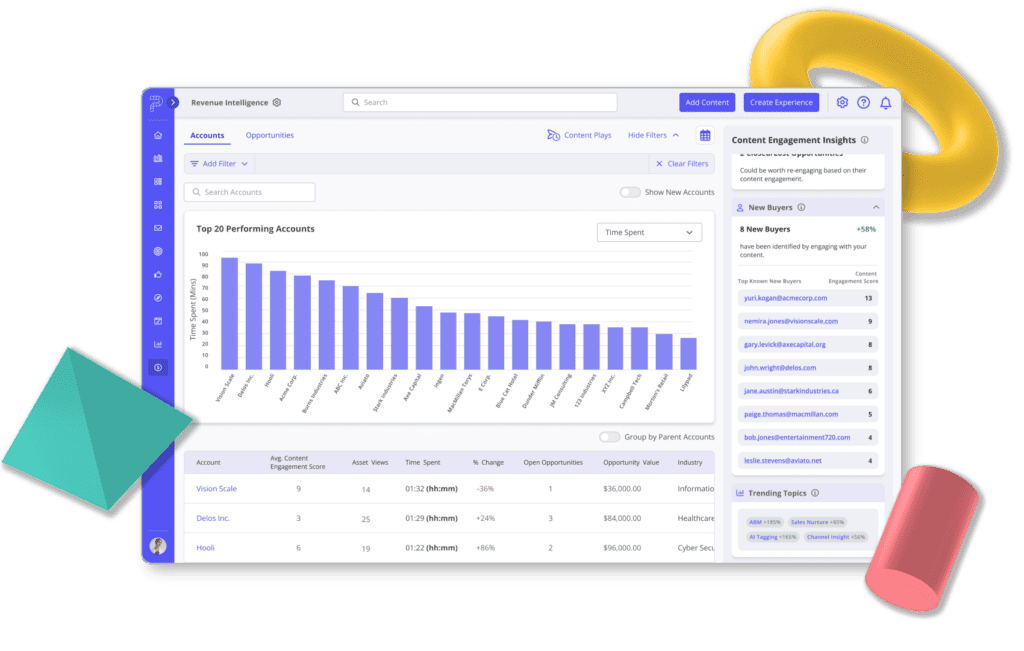Open the calendar icon next to Hide Filters
Screen dimensions: 1024x651
pyautogui.click(x=705, y=134)
